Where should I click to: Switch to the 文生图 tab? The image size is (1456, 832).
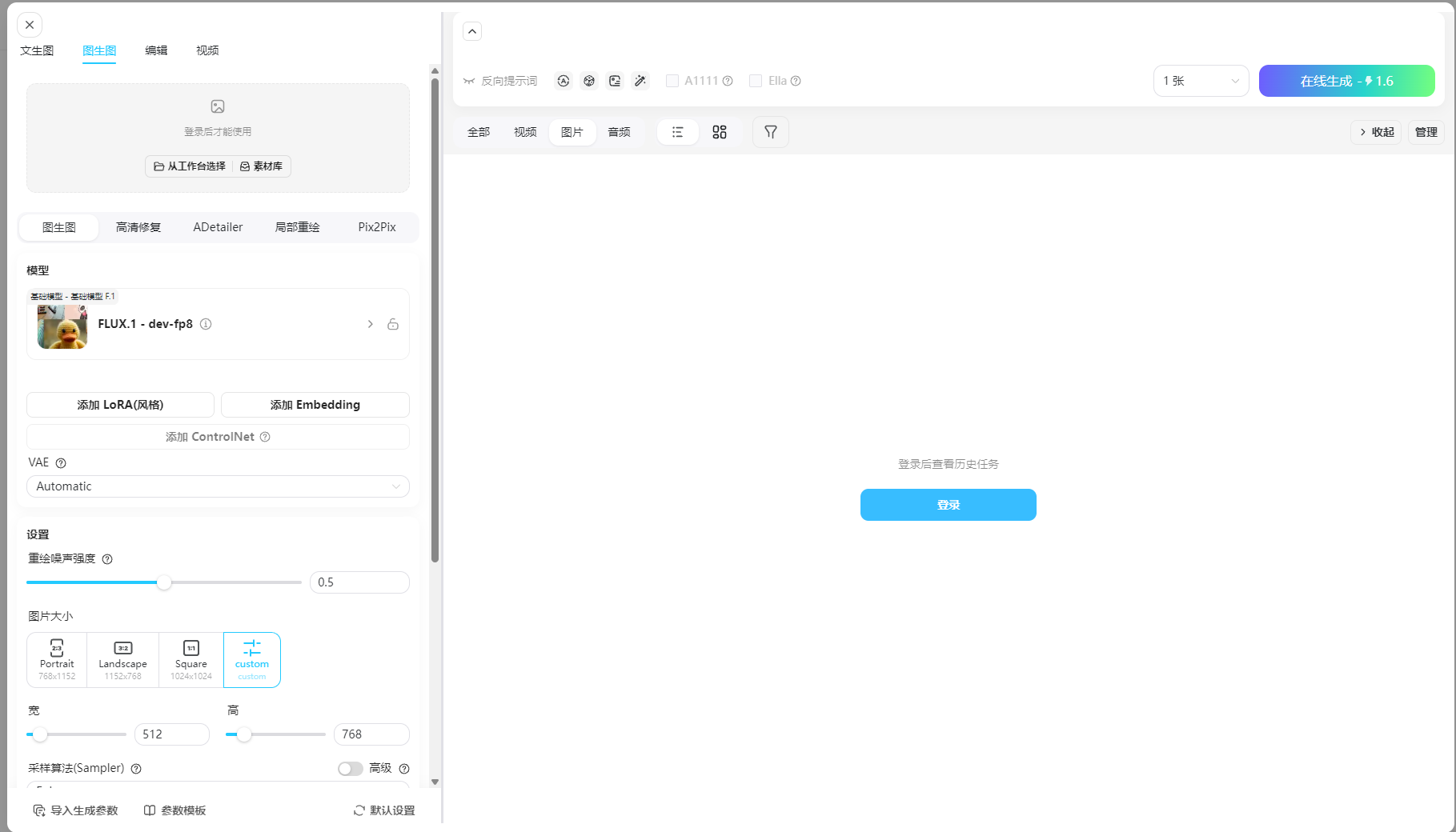(x=37, y=50)
